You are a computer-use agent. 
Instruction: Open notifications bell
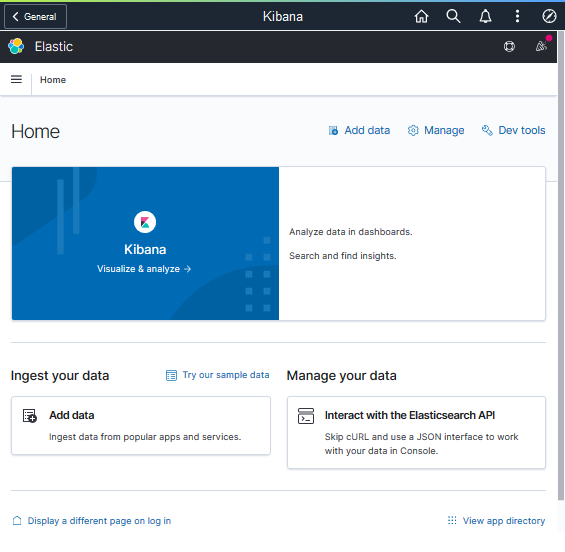click(485, 17)
